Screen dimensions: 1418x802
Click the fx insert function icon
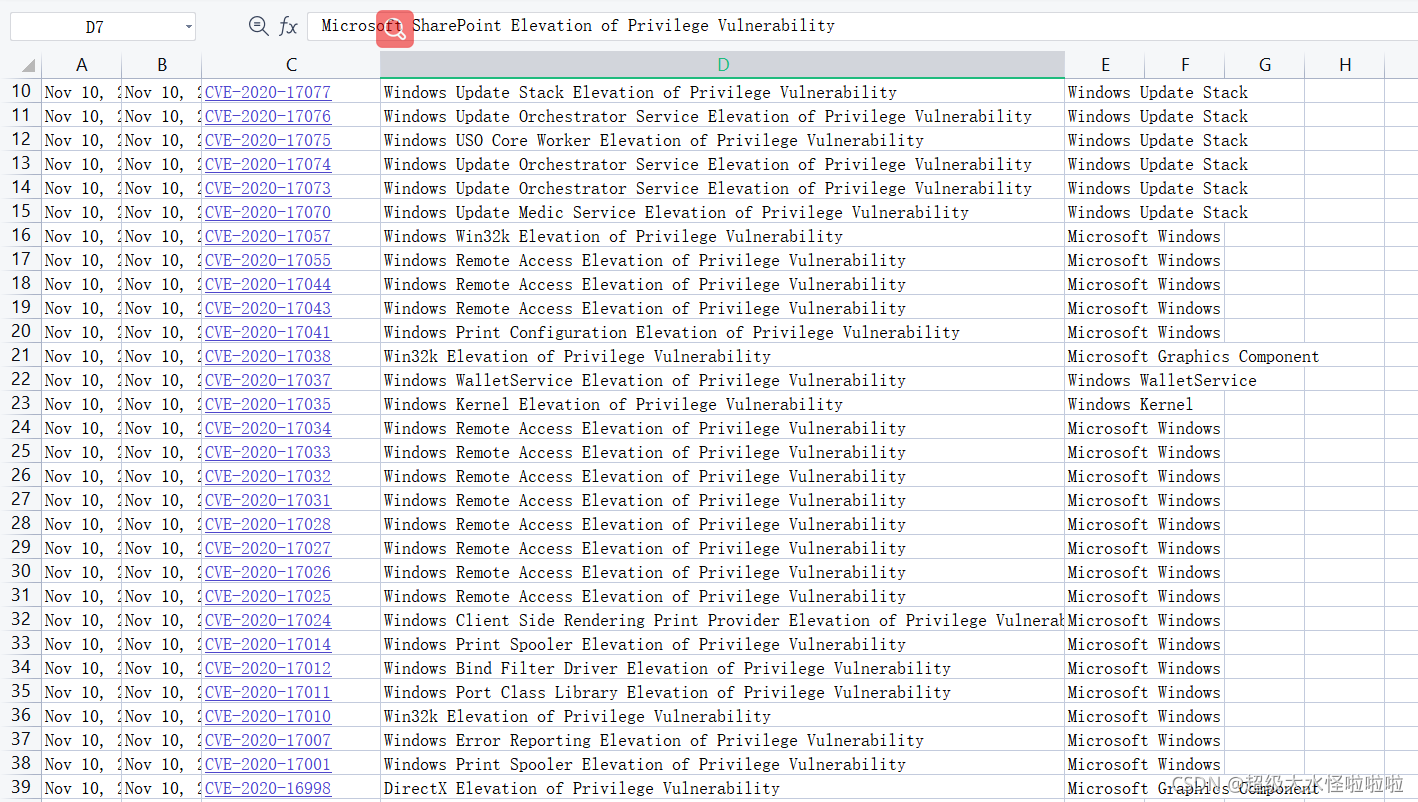(x=288, y=26)
